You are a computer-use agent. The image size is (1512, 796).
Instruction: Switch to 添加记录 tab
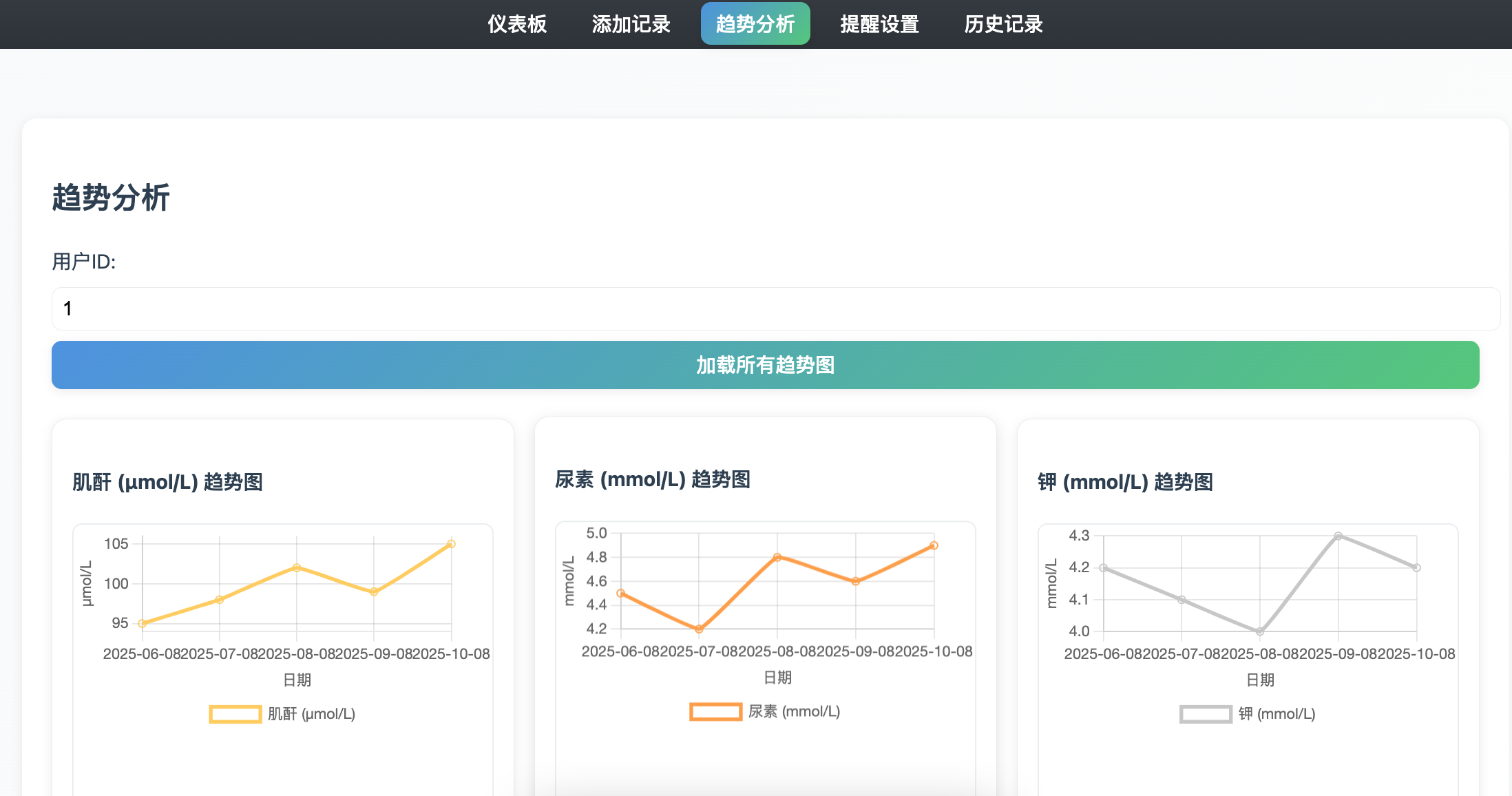click(631, 24)
